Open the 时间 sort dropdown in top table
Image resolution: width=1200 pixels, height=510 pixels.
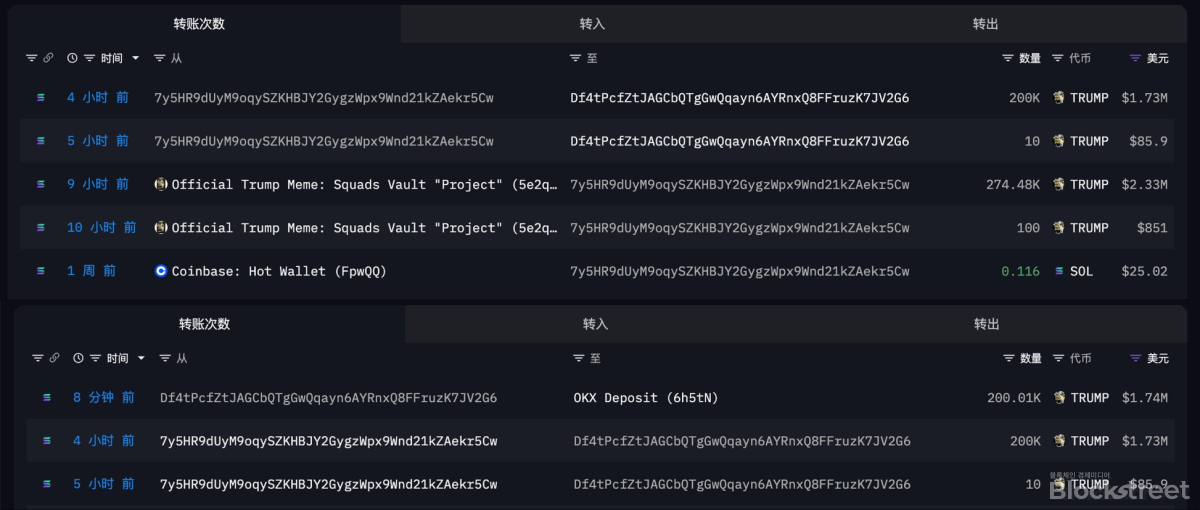[136, 59]
